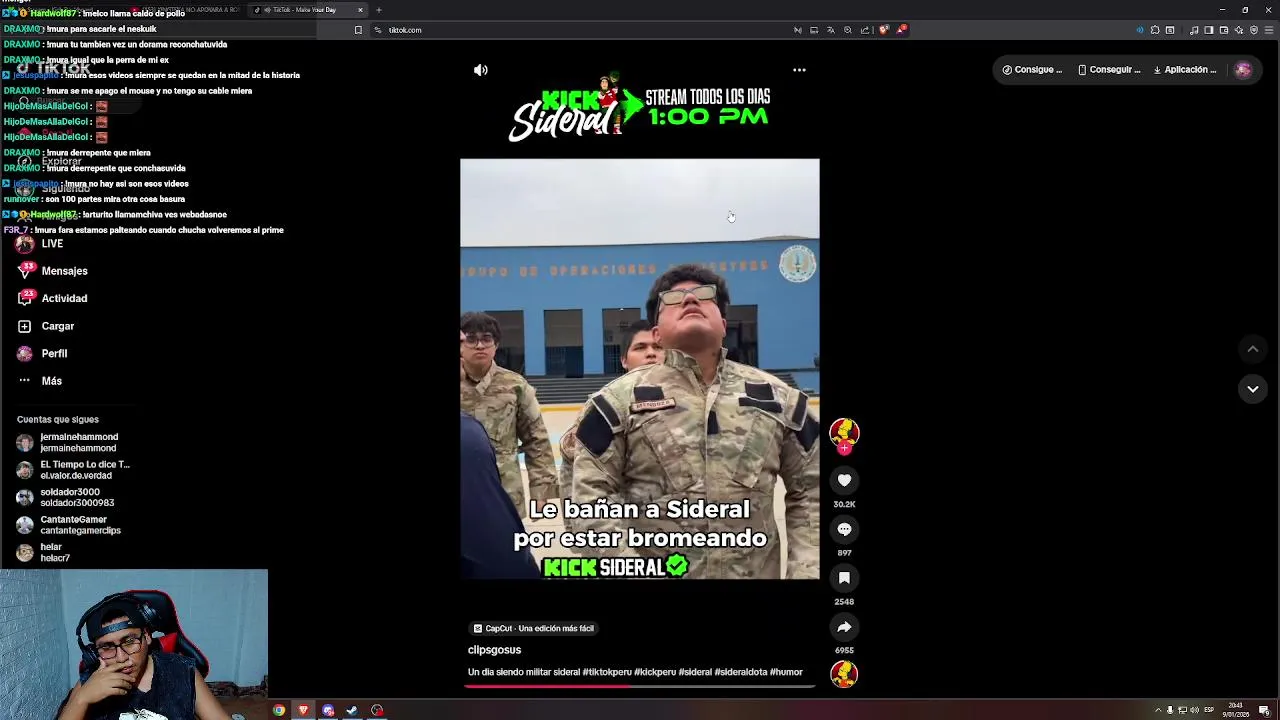Click the Conseguir app button
Screen dimensions: 1280x720
[1109, 70]
